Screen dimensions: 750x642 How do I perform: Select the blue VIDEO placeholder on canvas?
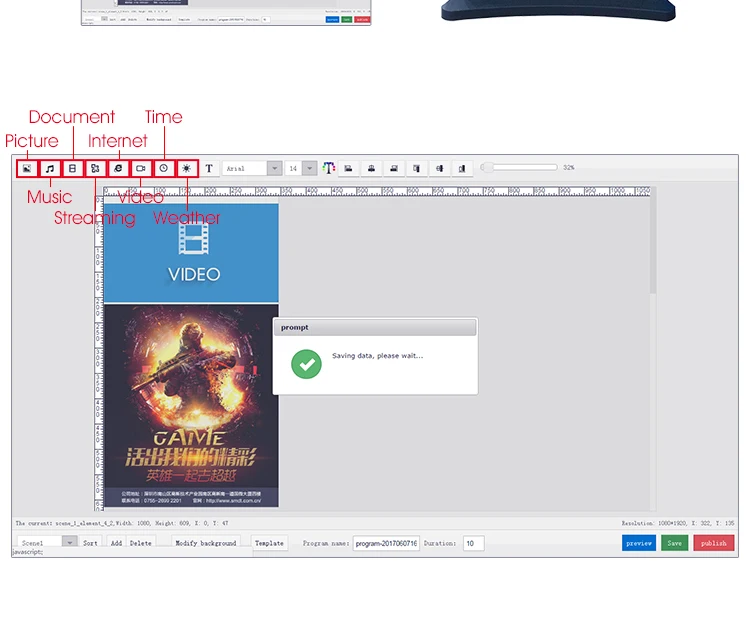pos(191,253)
